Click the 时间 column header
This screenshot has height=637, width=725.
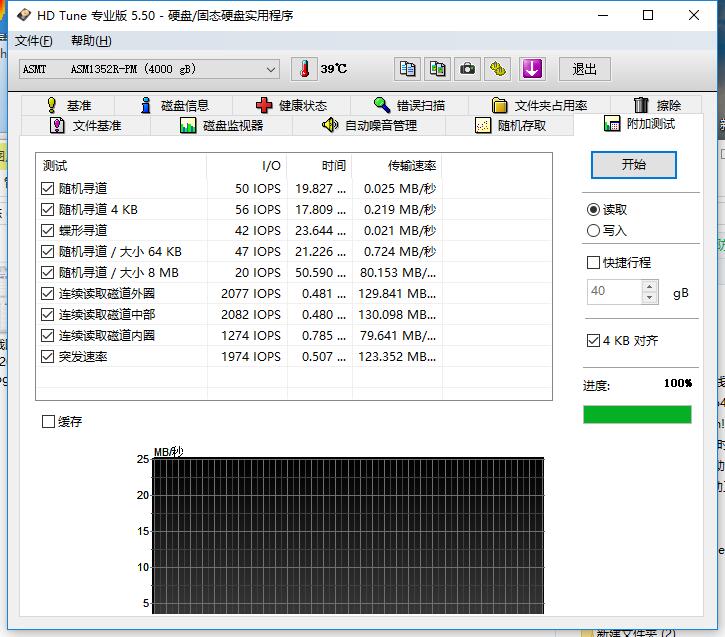(x=319, y=165)
